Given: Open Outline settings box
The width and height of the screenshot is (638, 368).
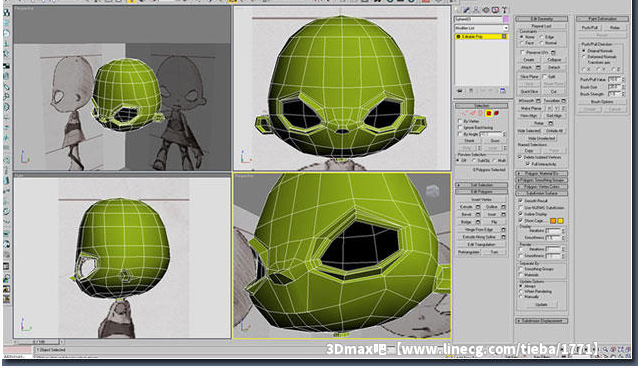Looking at the screenshot, I should [503, 207].
